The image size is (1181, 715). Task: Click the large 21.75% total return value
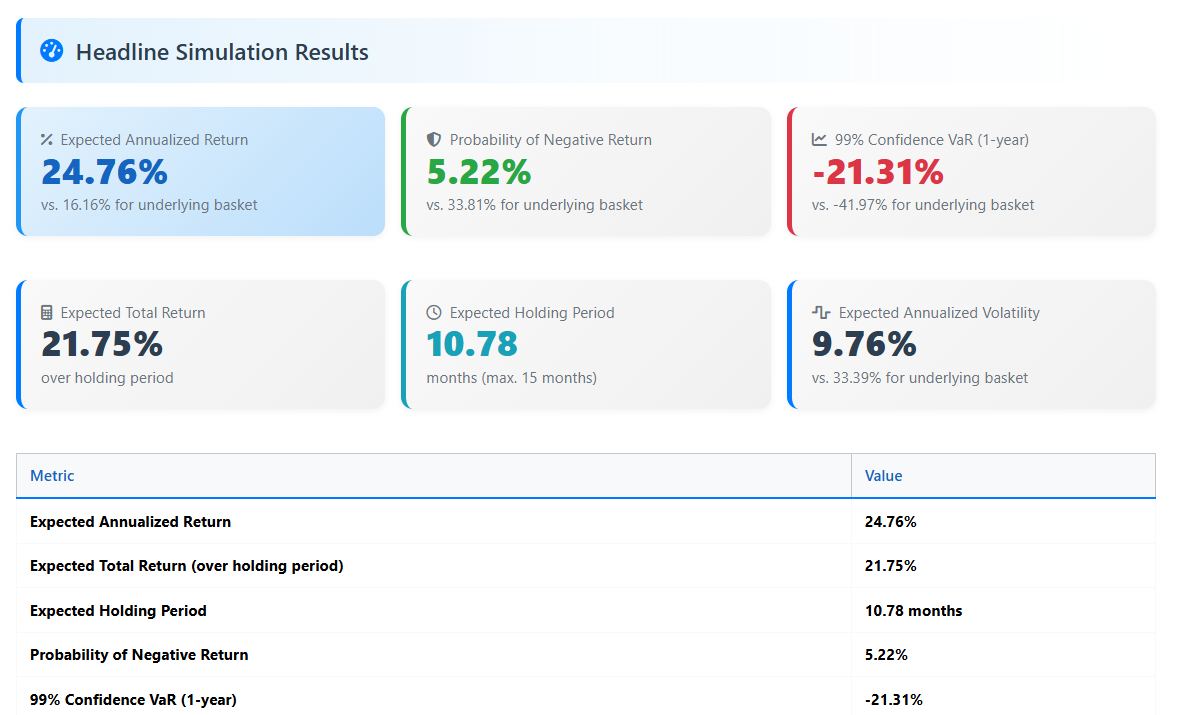[x=102, y=344]
